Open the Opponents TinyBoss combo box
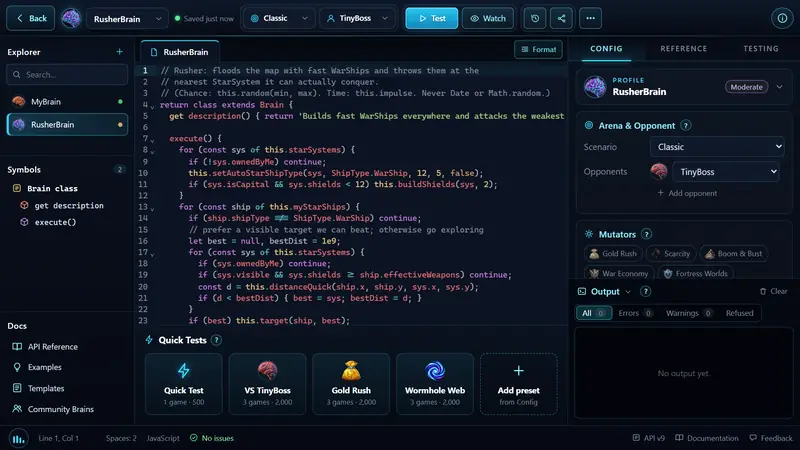800x450 pixels. click(x=726, y=172)
